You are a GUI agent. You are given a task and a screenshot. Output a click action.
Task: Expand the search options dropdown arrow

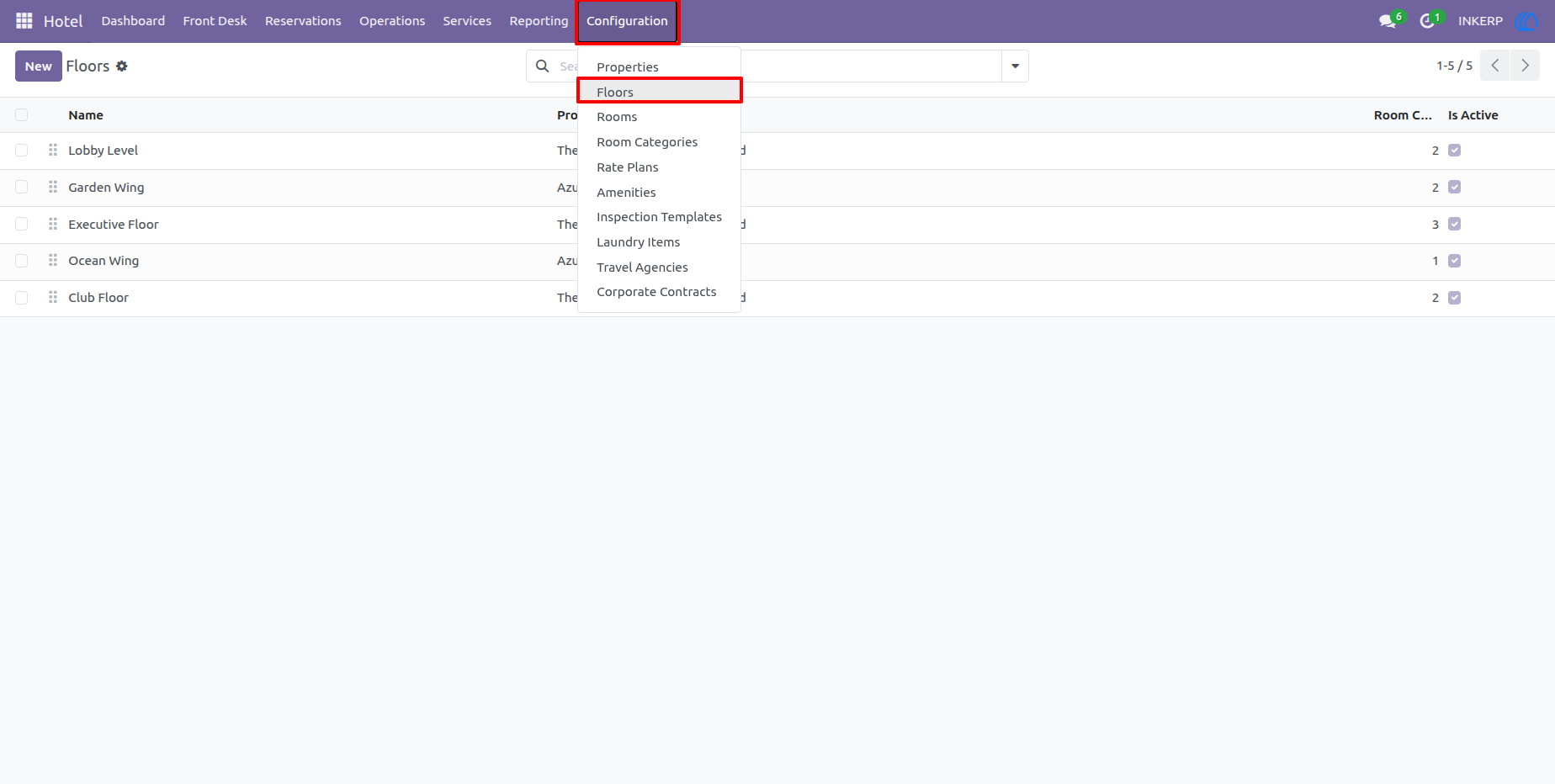click(1015, 66)
